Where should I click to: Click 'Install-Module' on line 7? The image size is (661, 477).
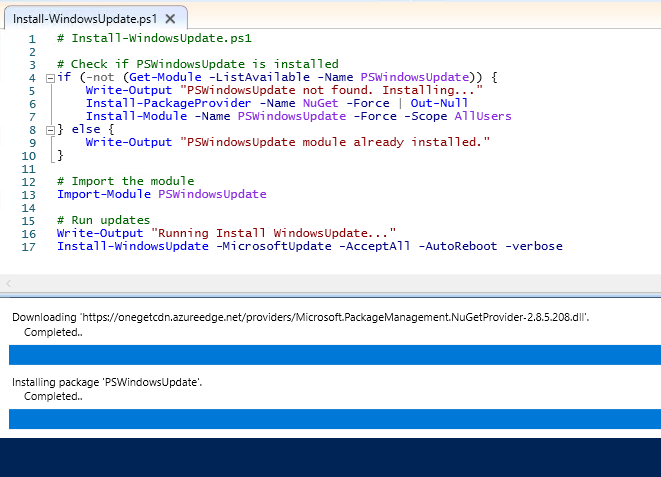(136, 116)
